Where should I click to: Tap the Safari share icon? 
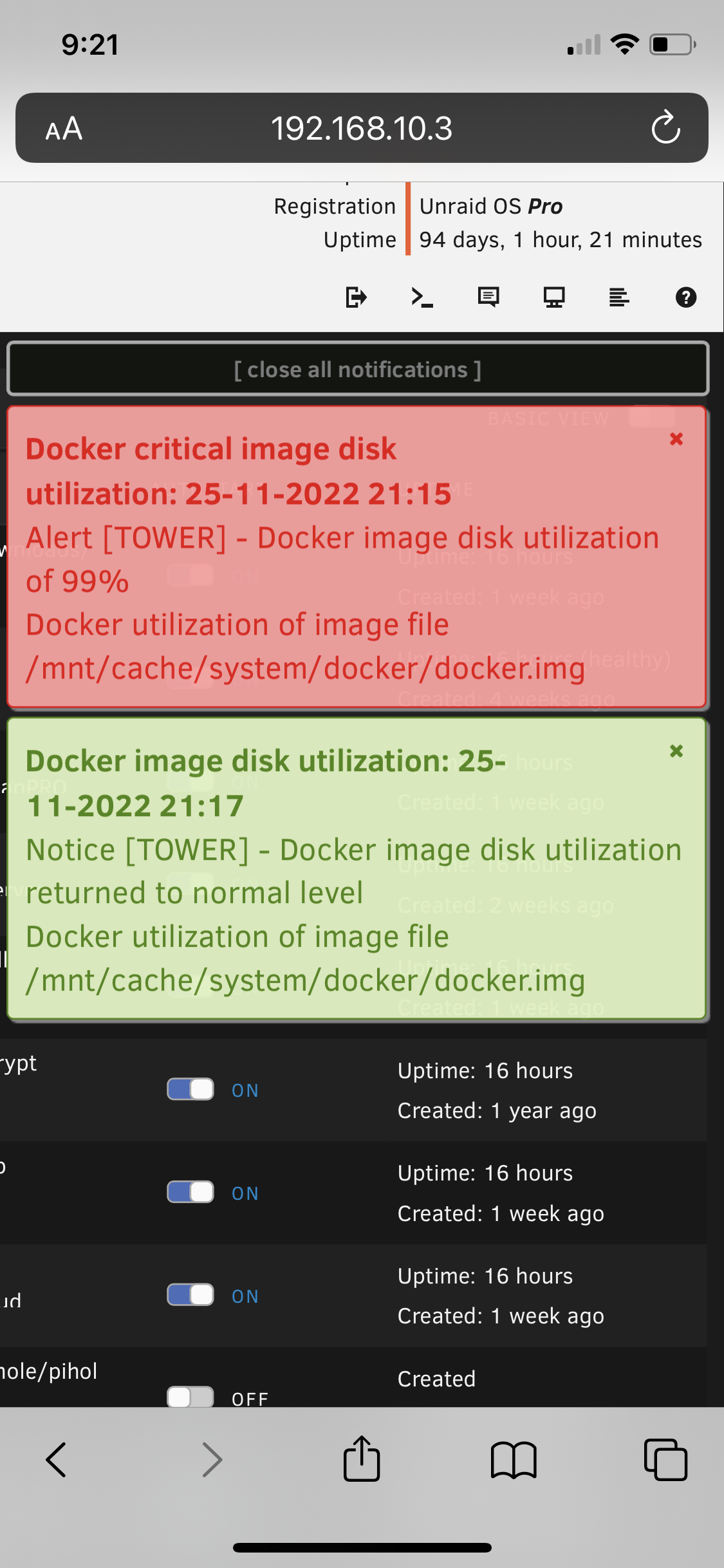[362, 1459]
